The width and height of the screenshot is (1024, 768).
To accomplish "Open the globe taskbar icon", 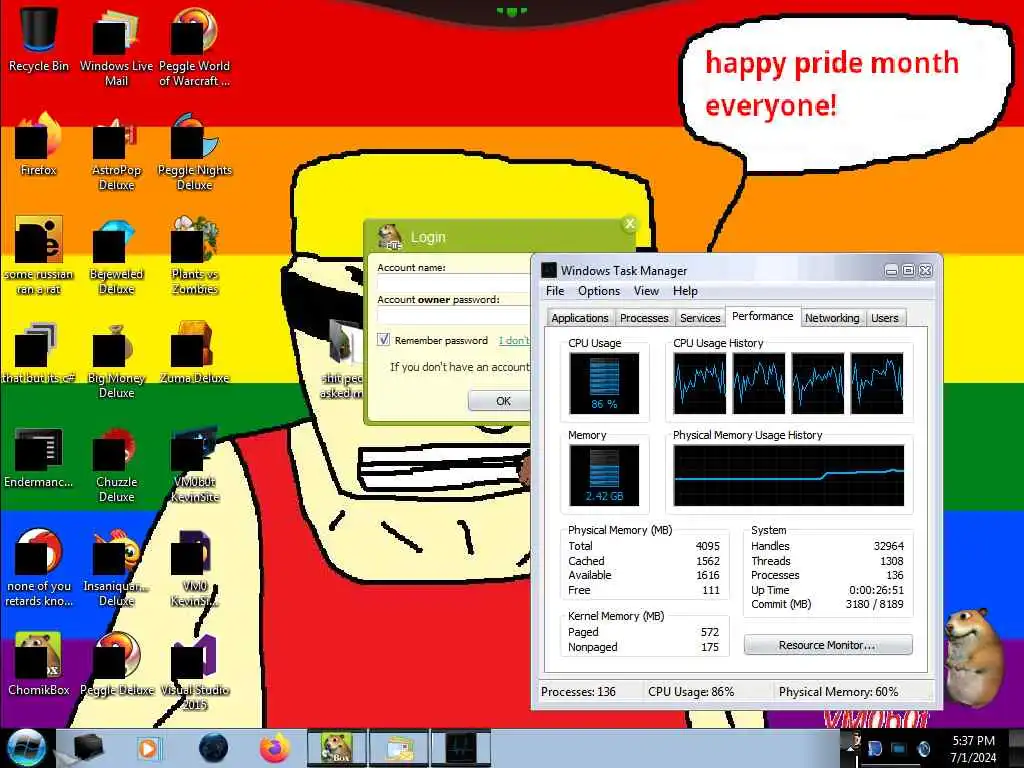I will tap(214, 748).
